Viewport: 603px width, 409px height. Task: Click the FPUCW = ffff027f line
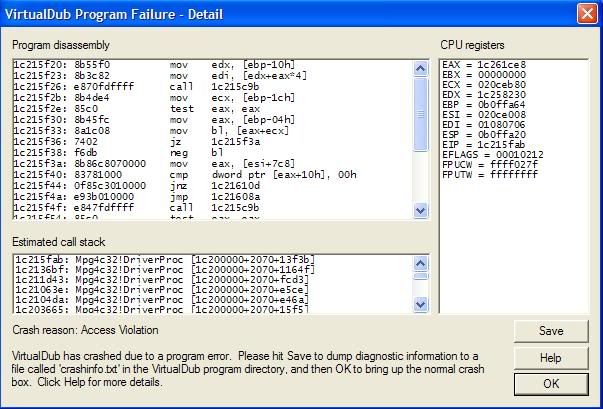pyautogui.click(x=490, y=165)
